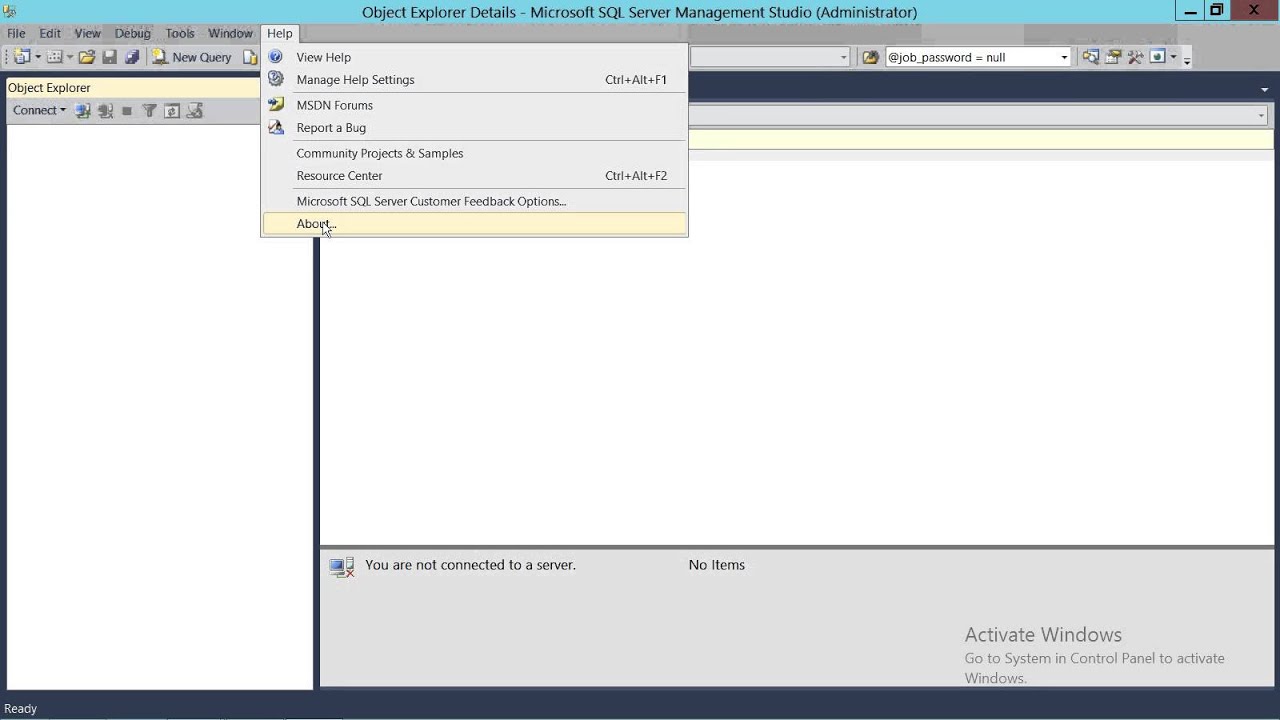Open the Edit menu
This screenshot has width=1280, height=720.
[x=50, y=33]
